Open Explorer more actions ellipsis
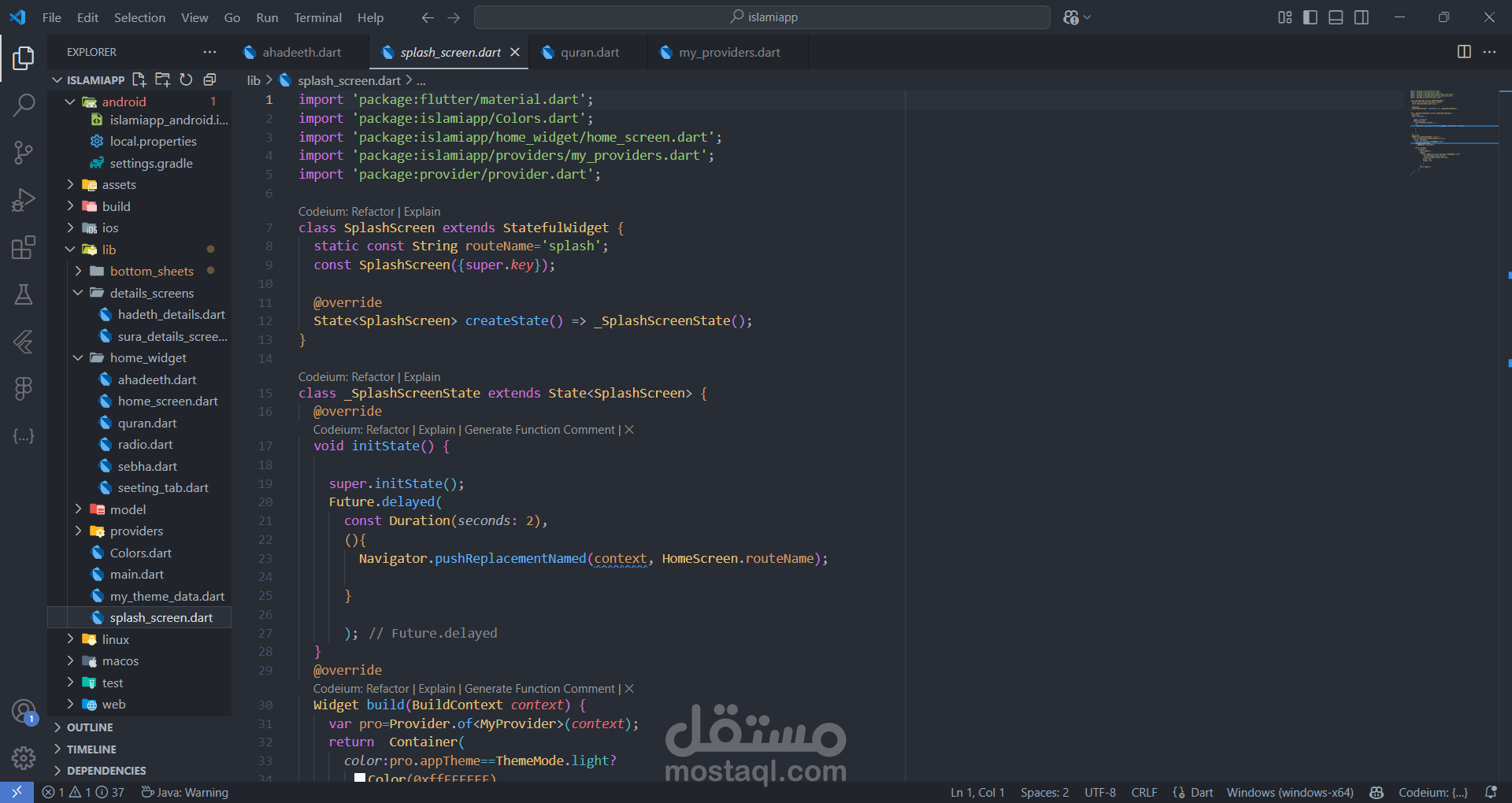1512x803 pixels. tap(209, 52)
